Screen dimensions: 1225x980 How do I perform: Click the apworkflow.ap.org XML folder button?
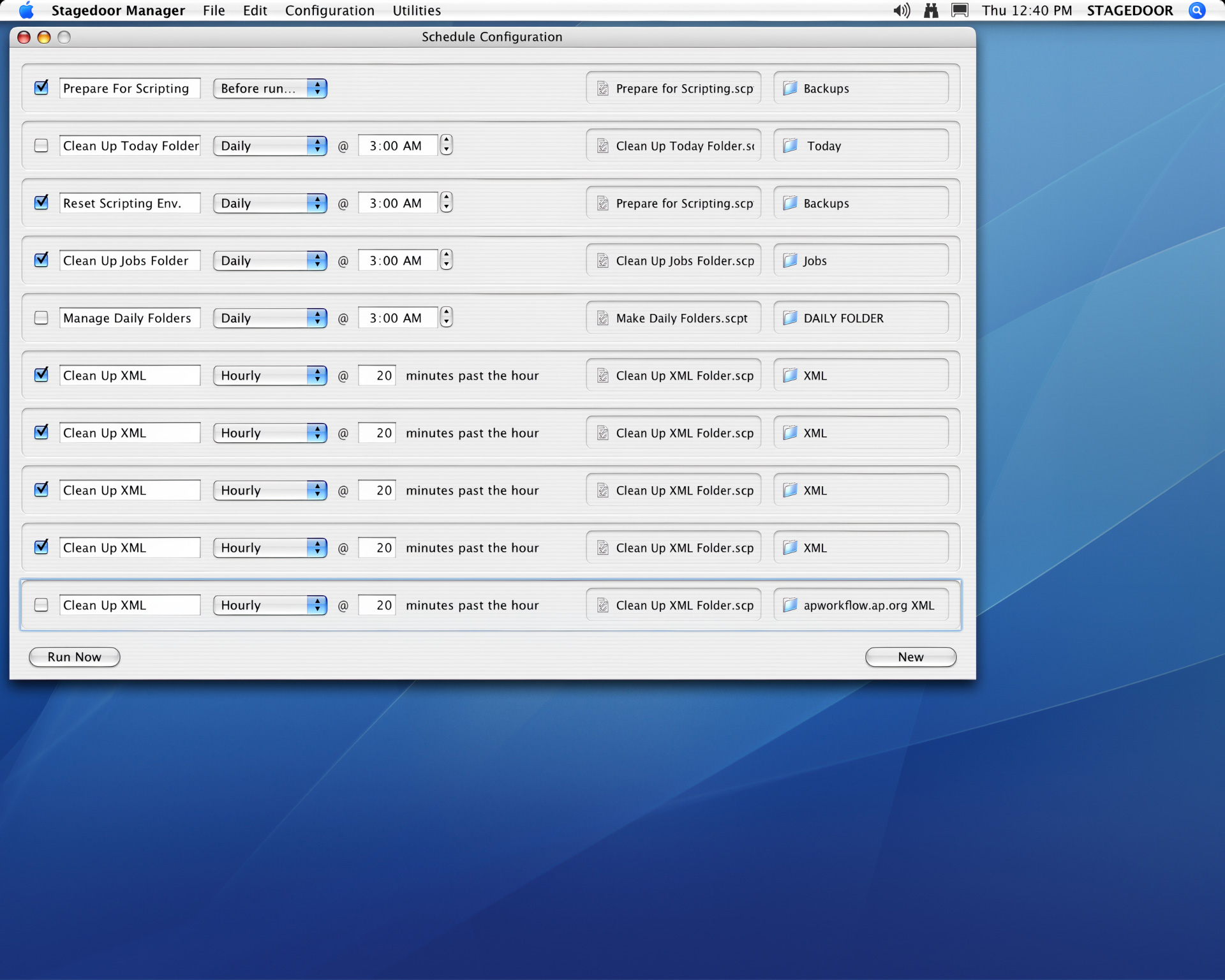(x=861, y=605)
